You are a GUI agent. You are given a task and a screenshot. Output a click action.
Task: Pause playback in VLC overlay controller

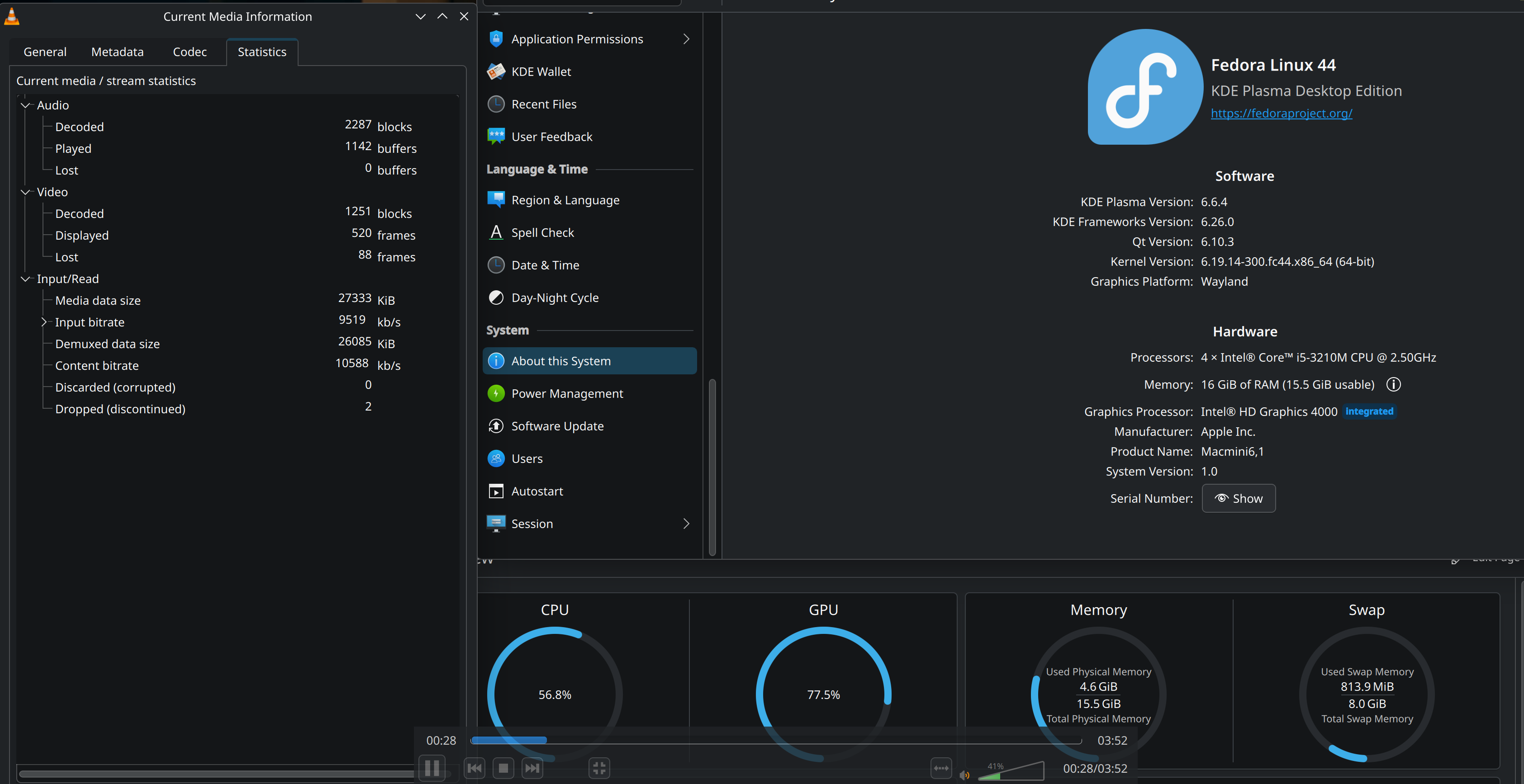(x=432, y=768)
